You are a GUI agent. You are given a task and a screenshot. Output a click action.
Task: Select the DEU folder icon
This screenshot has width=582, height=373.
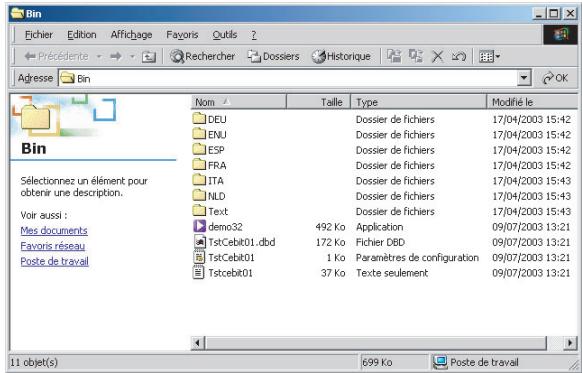tap(199, 119)
